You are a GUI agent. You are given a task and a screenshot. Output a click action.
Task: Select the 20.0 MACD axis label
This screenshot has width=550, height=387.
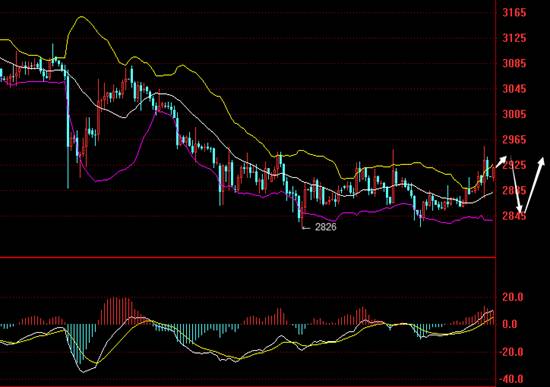(512, 297)
